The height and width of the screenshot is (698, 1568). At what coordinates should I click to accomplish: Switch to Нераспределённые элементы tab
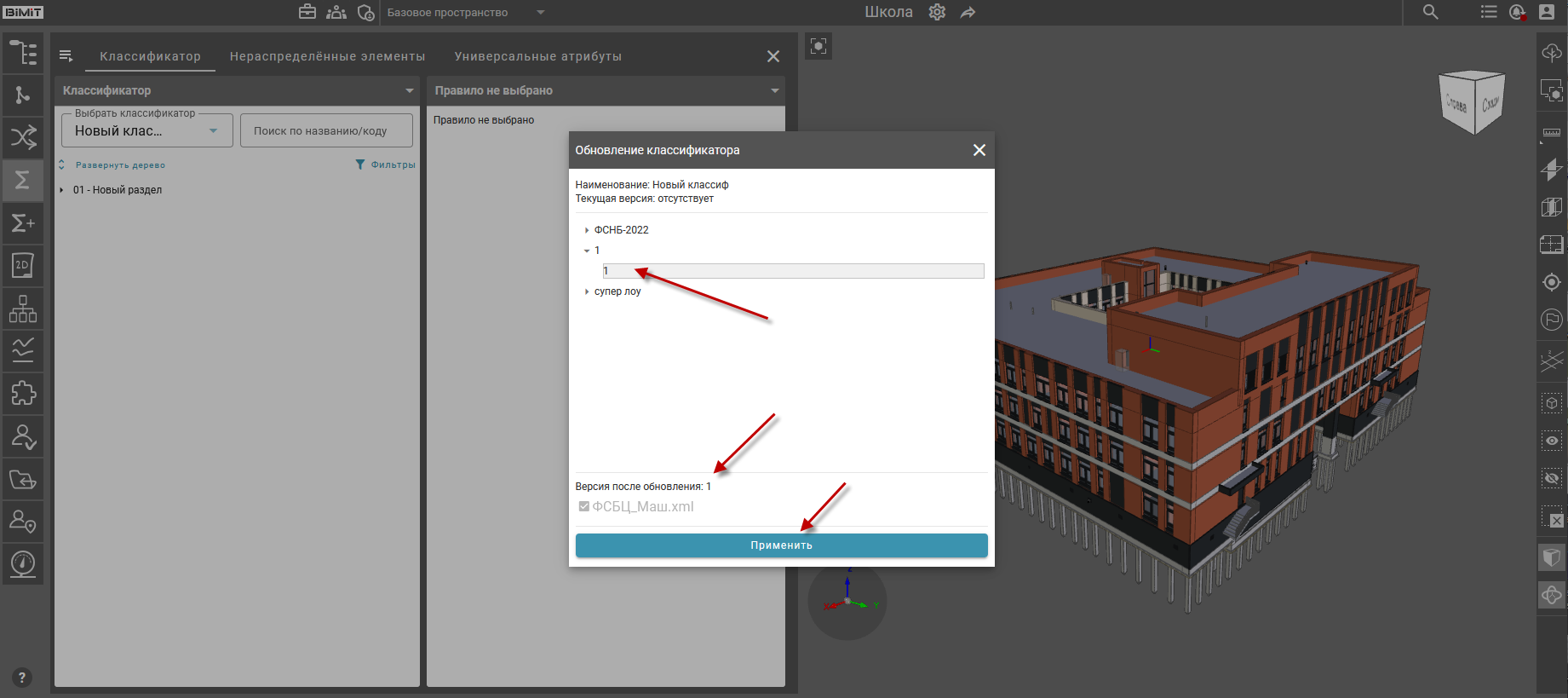327,56
